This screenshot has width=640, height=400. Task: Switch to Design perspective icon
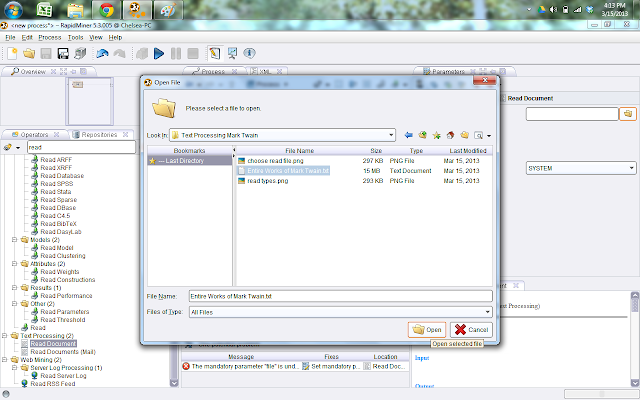click(215, 53)
